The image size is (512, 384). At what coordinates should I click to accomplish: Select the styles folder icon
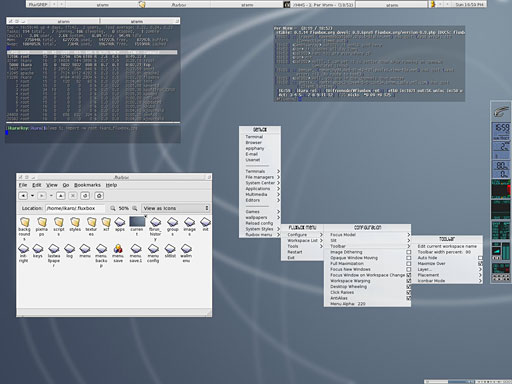click(75, 222)
